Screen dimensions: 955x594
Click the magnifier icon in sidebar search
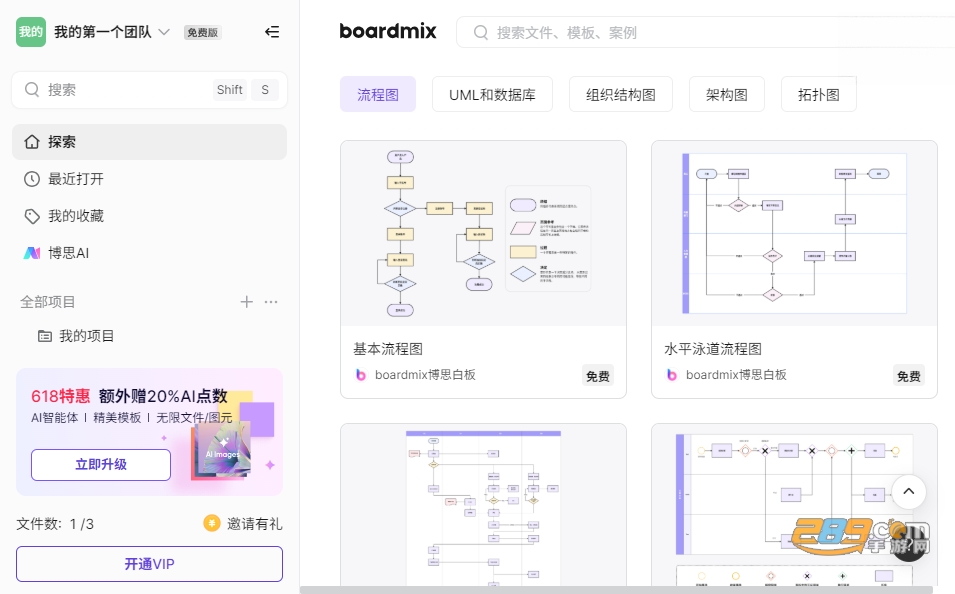coord(32,90)
